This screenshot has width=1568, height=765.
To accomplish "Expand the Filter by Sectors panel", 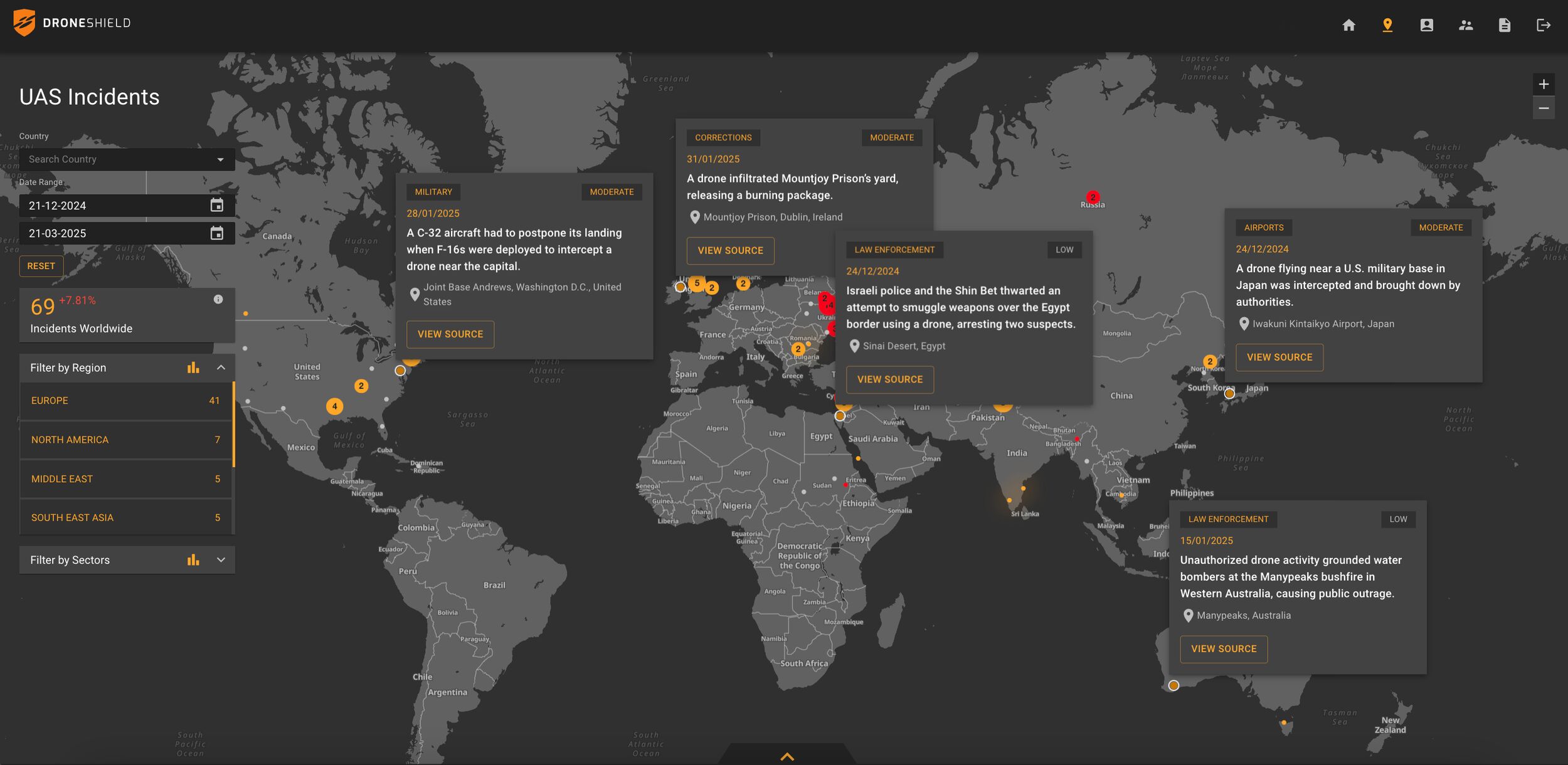I will tap(221, 560).
